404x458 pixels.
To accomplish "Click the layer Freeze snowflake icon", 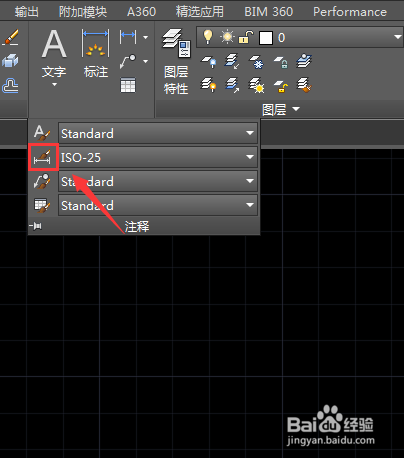I will tap(256, 62).
